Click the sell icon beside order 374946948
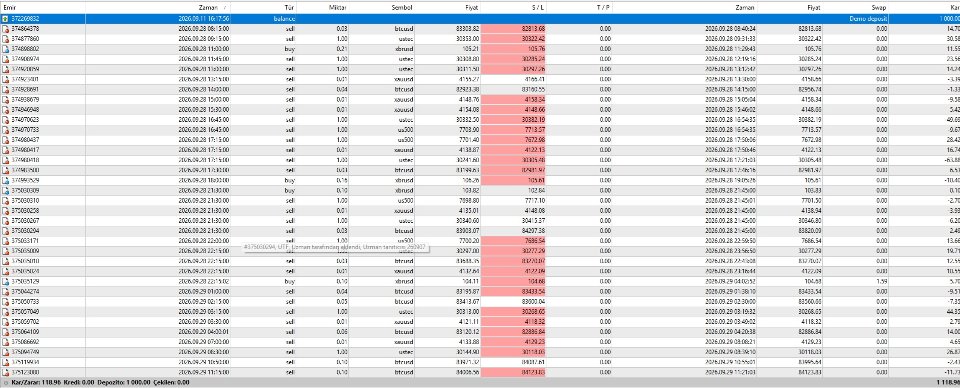The image size is (960, 388). tap(6, 110)
